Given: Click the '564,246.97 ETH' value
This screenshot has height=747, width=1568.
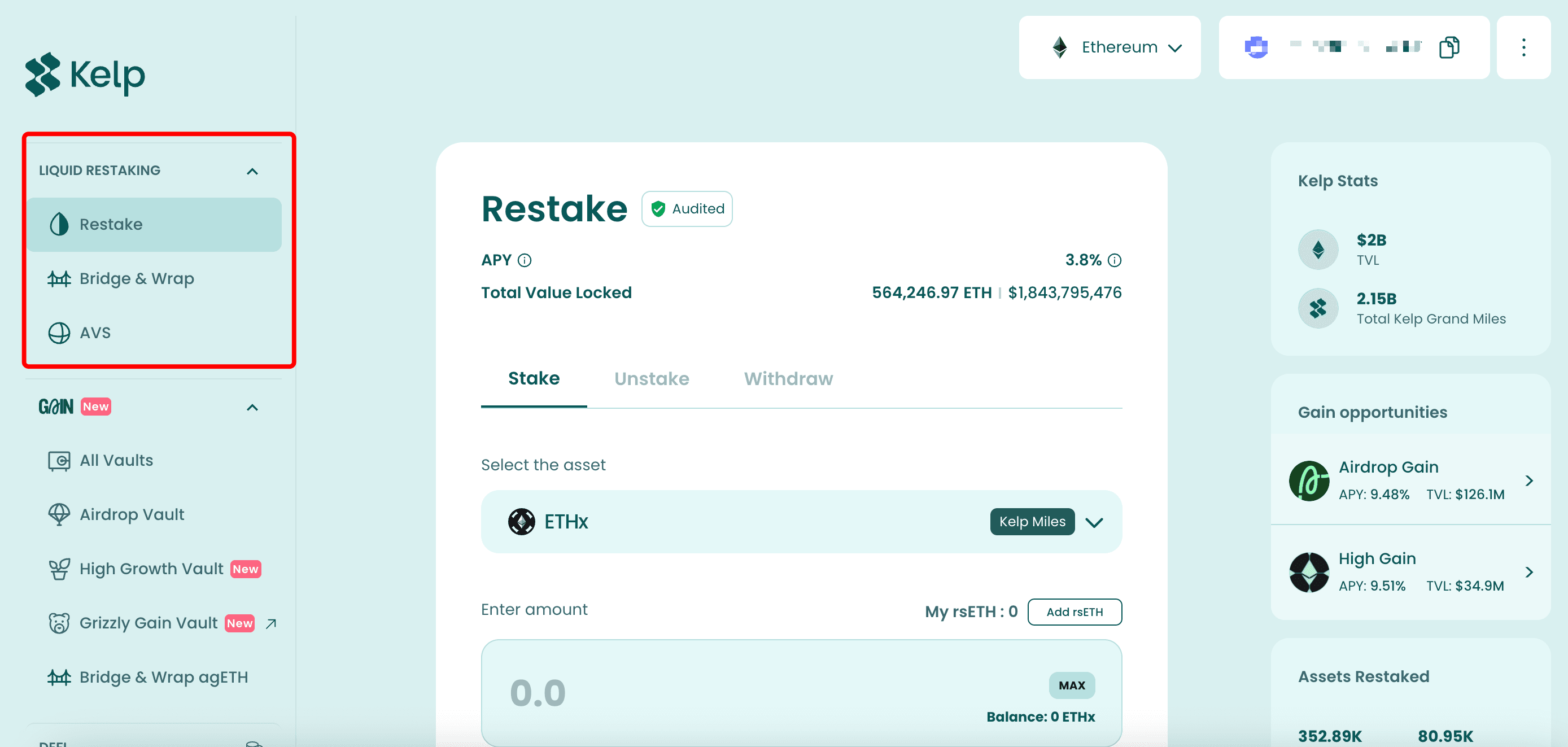Looking at the screenshot, I should coord(931,293).
